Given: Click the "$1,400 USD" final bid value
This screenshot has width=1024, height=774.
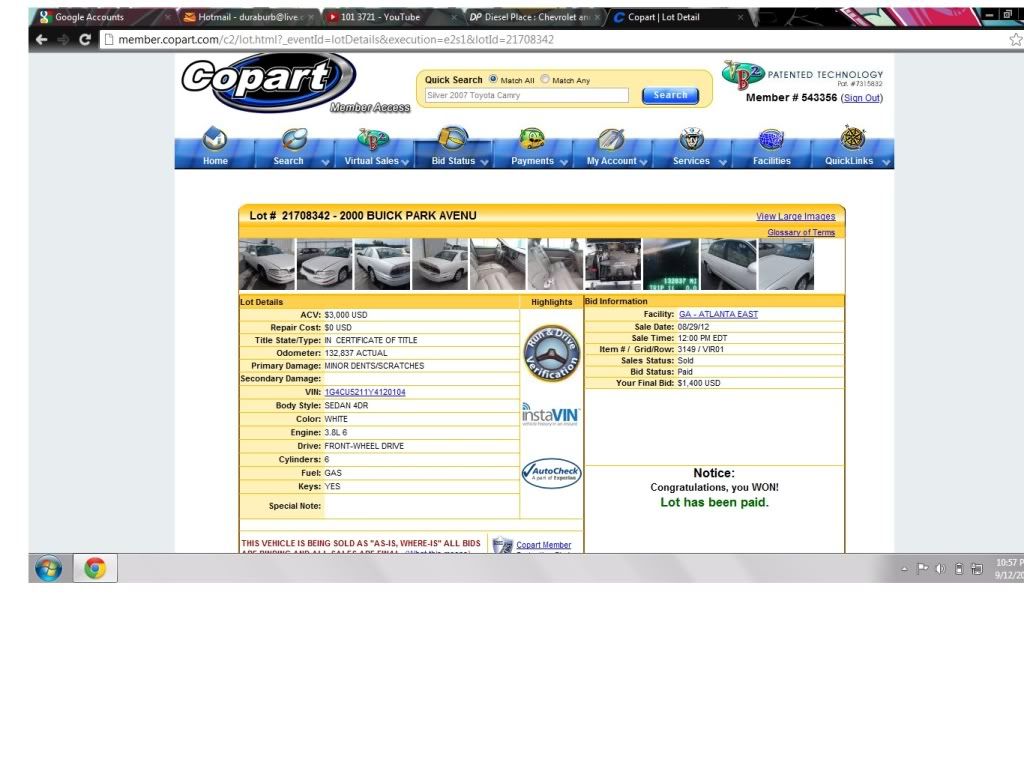Looking at the screenshot, I should pos(699,383).
